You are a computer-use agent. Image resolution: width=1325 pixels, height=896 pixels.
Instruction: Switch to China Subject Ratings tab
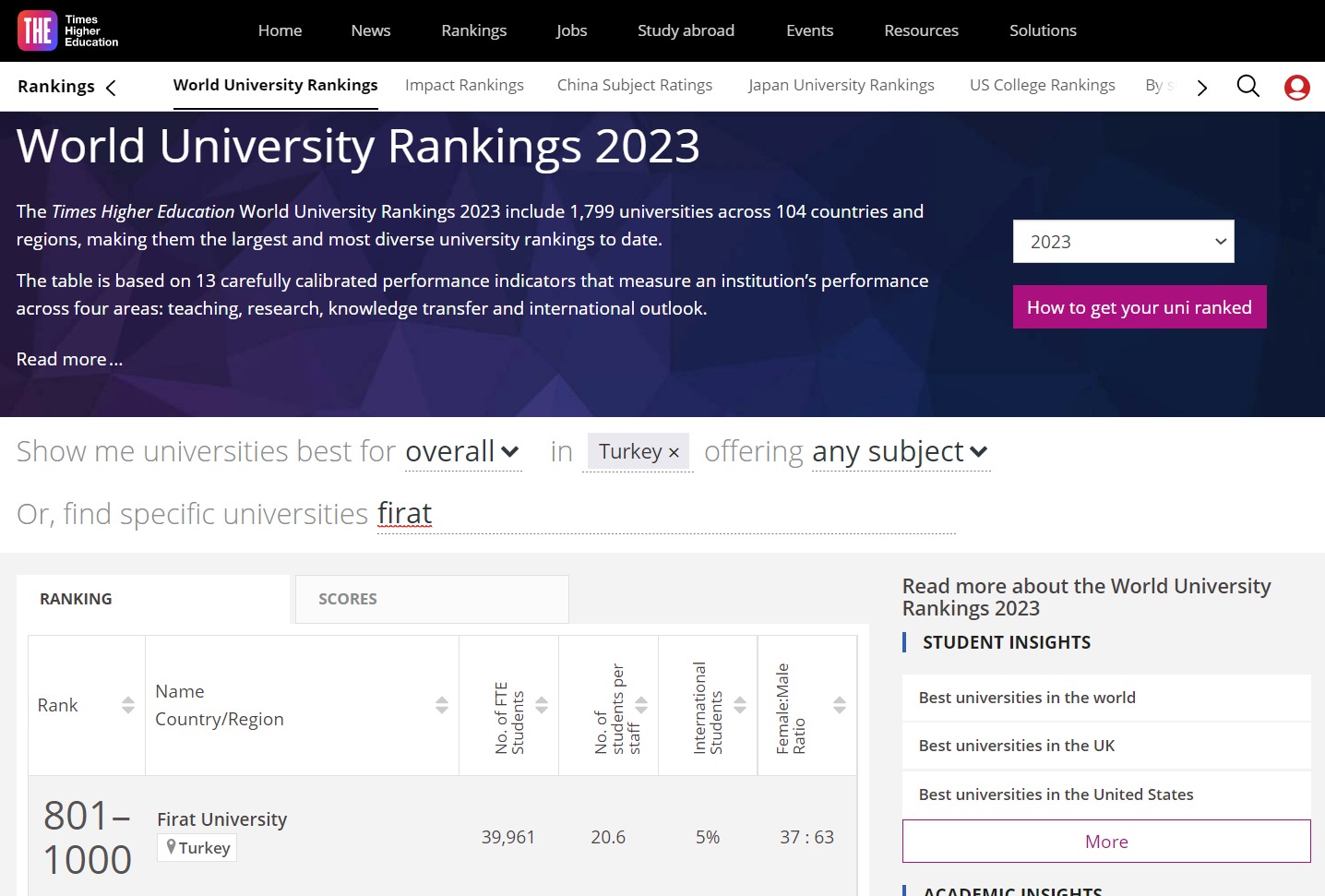635,85
